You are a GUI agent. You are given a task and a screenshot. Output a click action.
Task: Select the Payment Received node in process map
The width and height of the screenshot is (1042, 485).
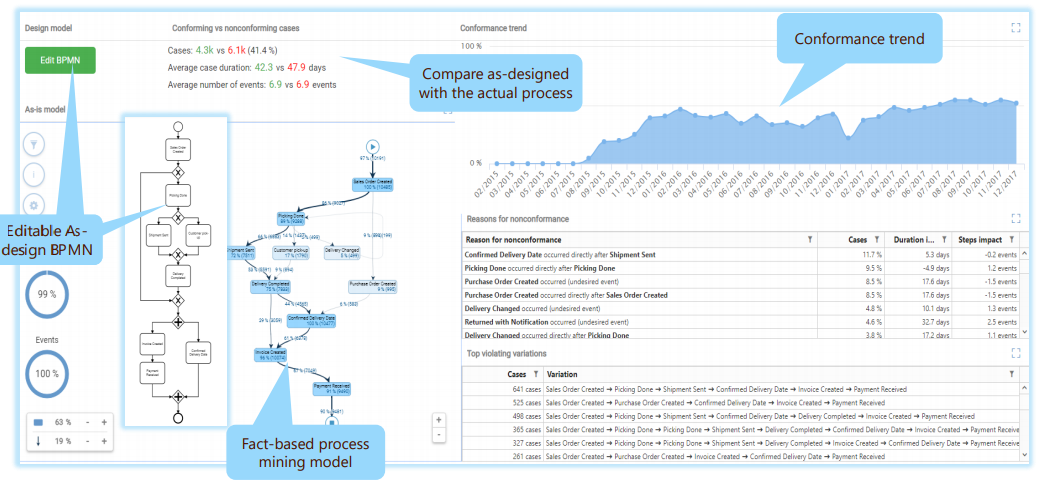(x=331, y=388)
